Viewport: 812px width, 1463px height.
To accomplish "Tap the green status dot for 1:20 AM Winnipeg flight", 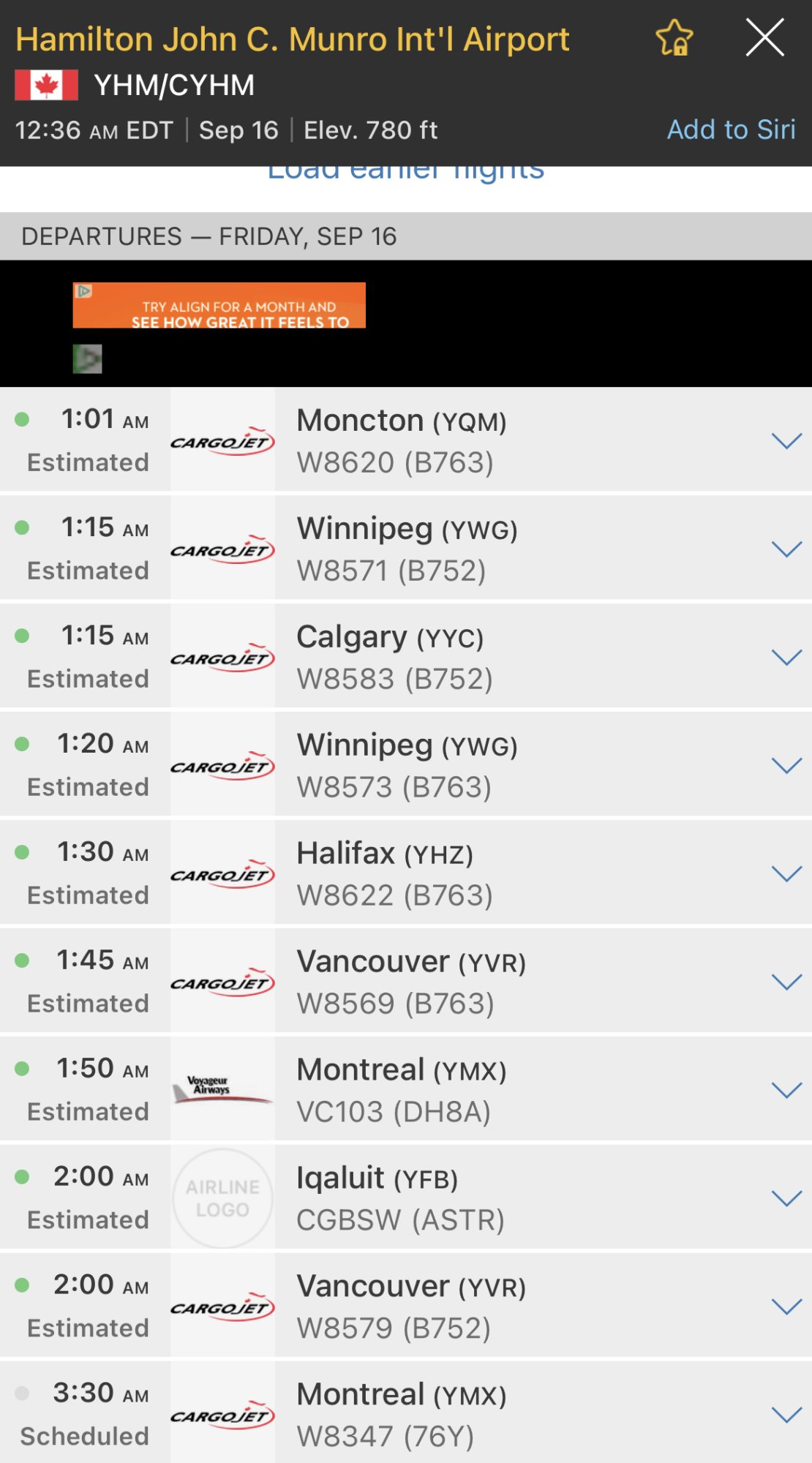I will (22, 744).
